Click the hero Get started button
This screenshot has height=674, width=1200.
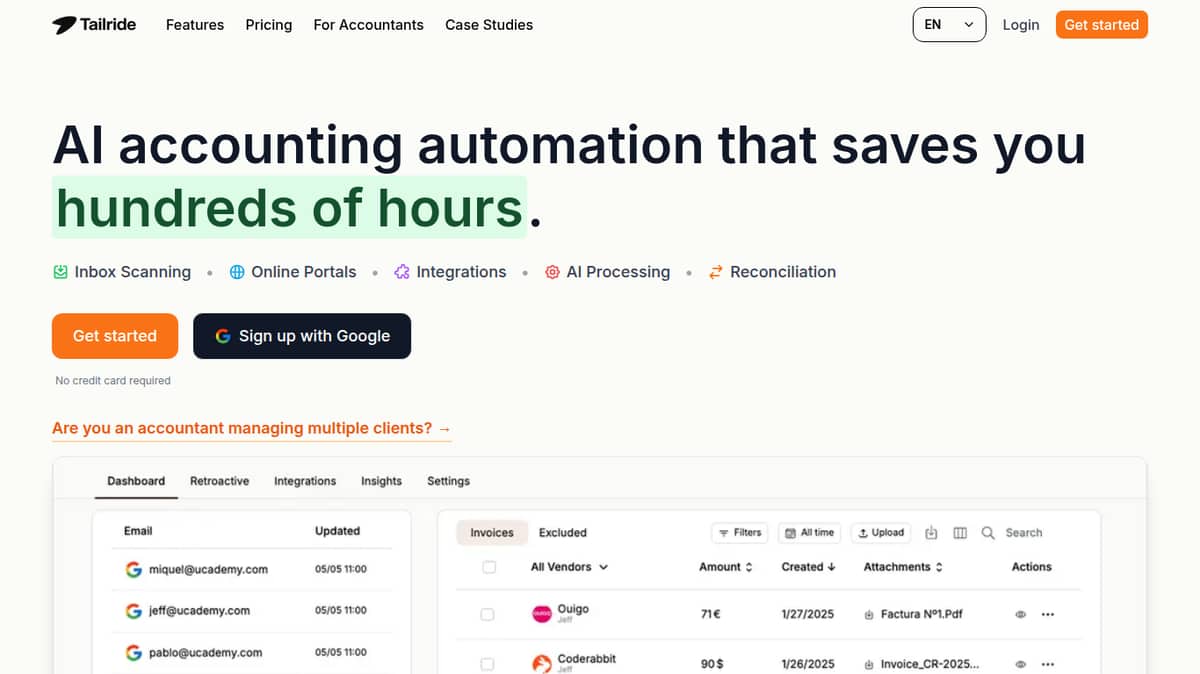point(115,336)
